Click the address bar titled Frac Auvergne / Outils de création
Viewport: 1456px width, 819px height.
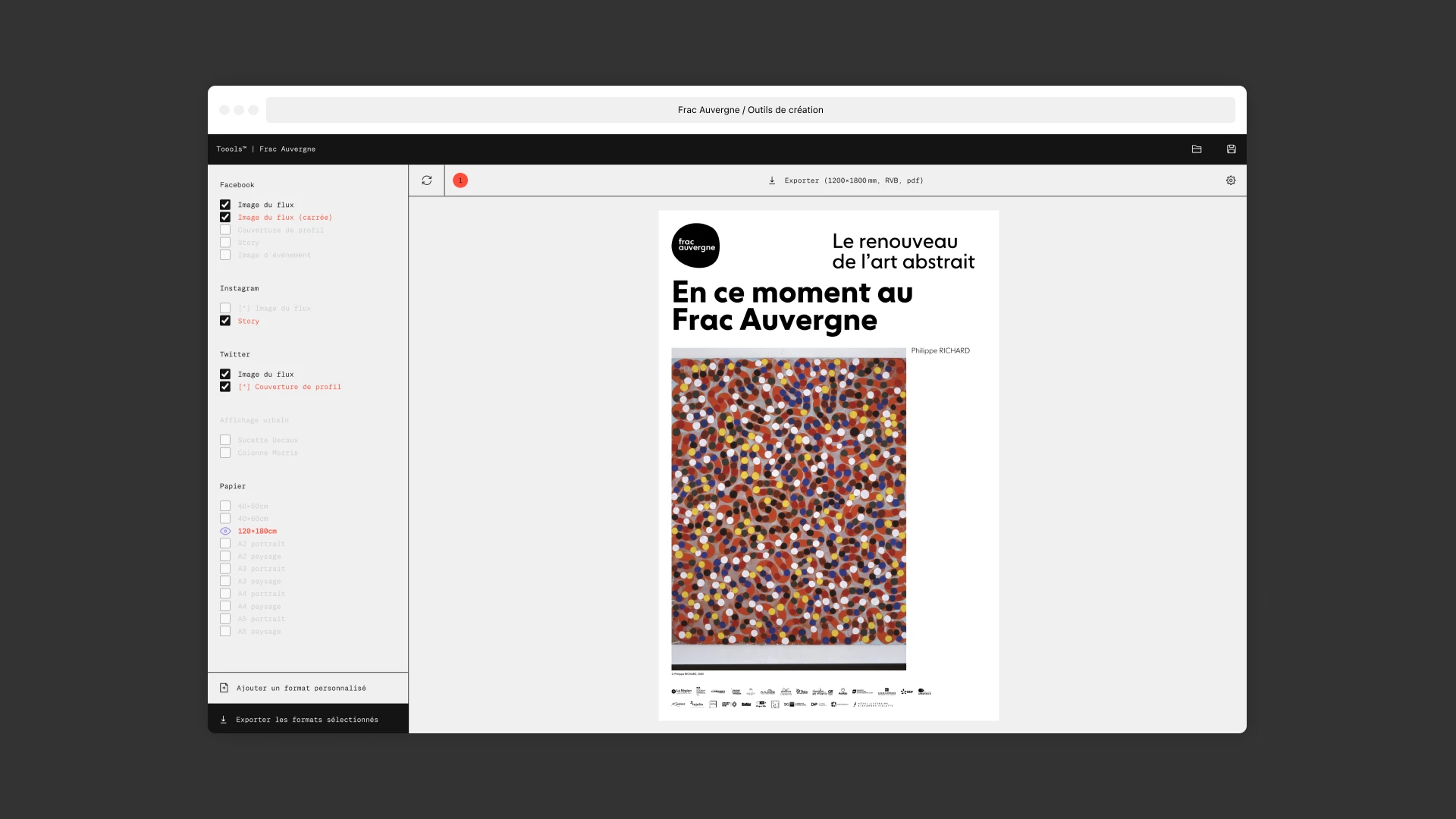pyautogui.click(x=750, y=110)
